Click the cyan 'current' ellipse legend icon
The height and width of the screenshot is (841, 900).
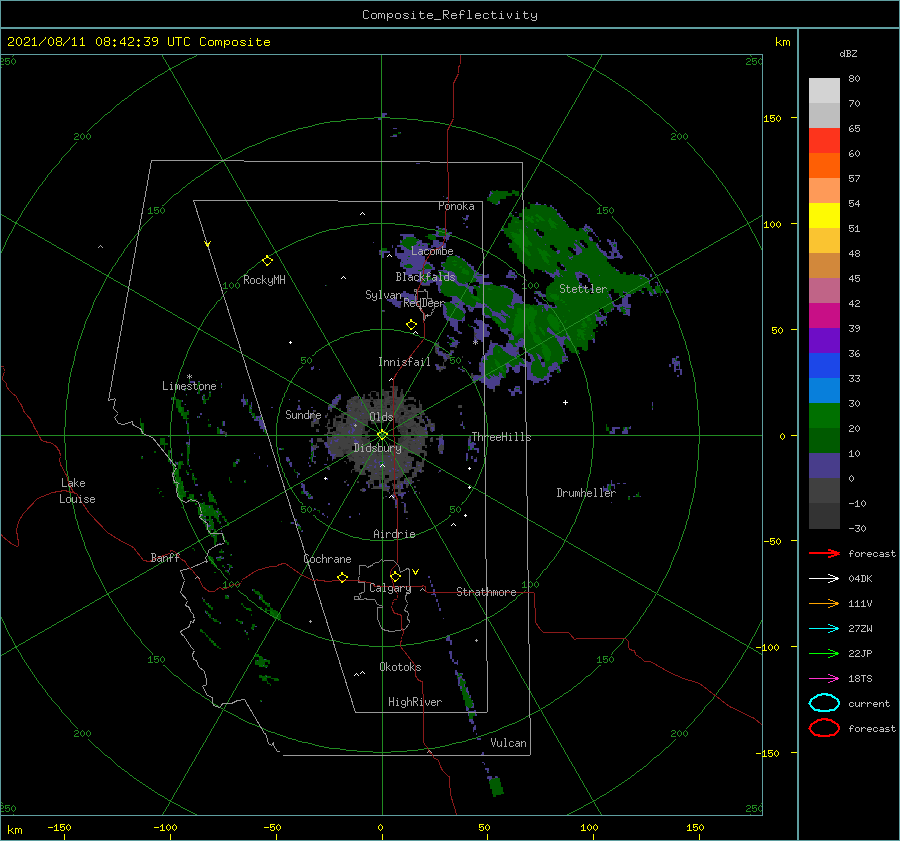click(x=824, y=703)
